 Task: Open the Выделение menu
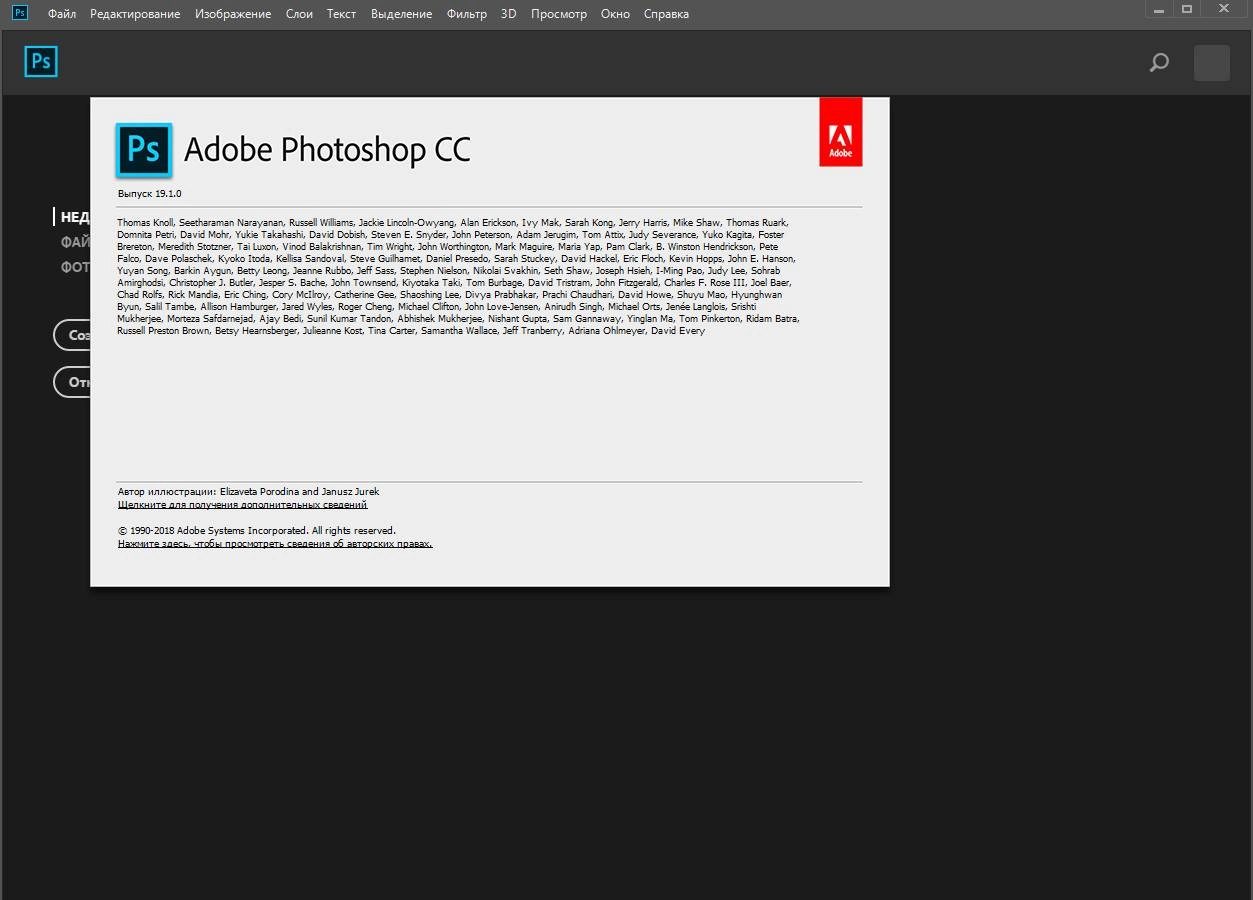click(401, 14)
